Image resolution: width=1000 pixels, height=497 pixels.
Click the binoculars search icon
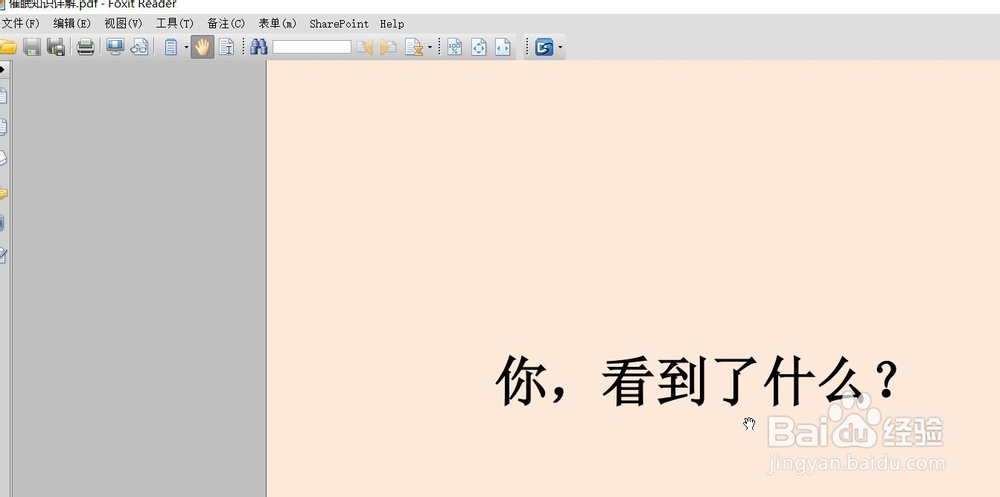coord(258,47)
